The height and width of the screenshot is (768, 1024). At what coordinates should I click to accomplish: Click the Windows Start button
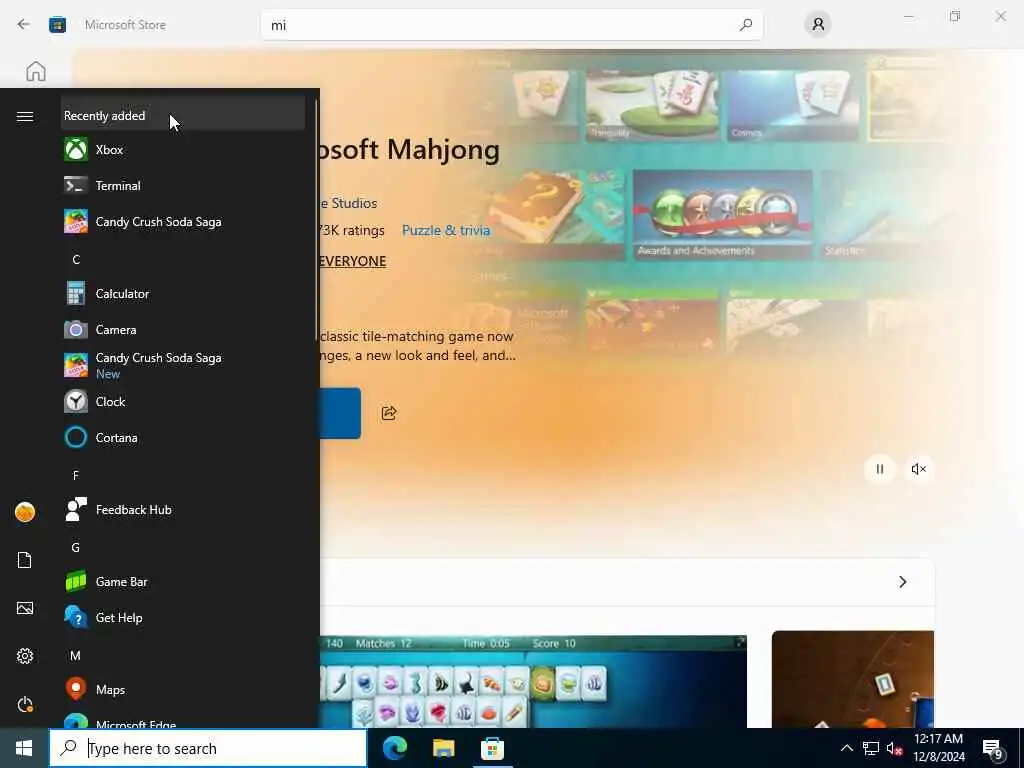tap(24, 748)
